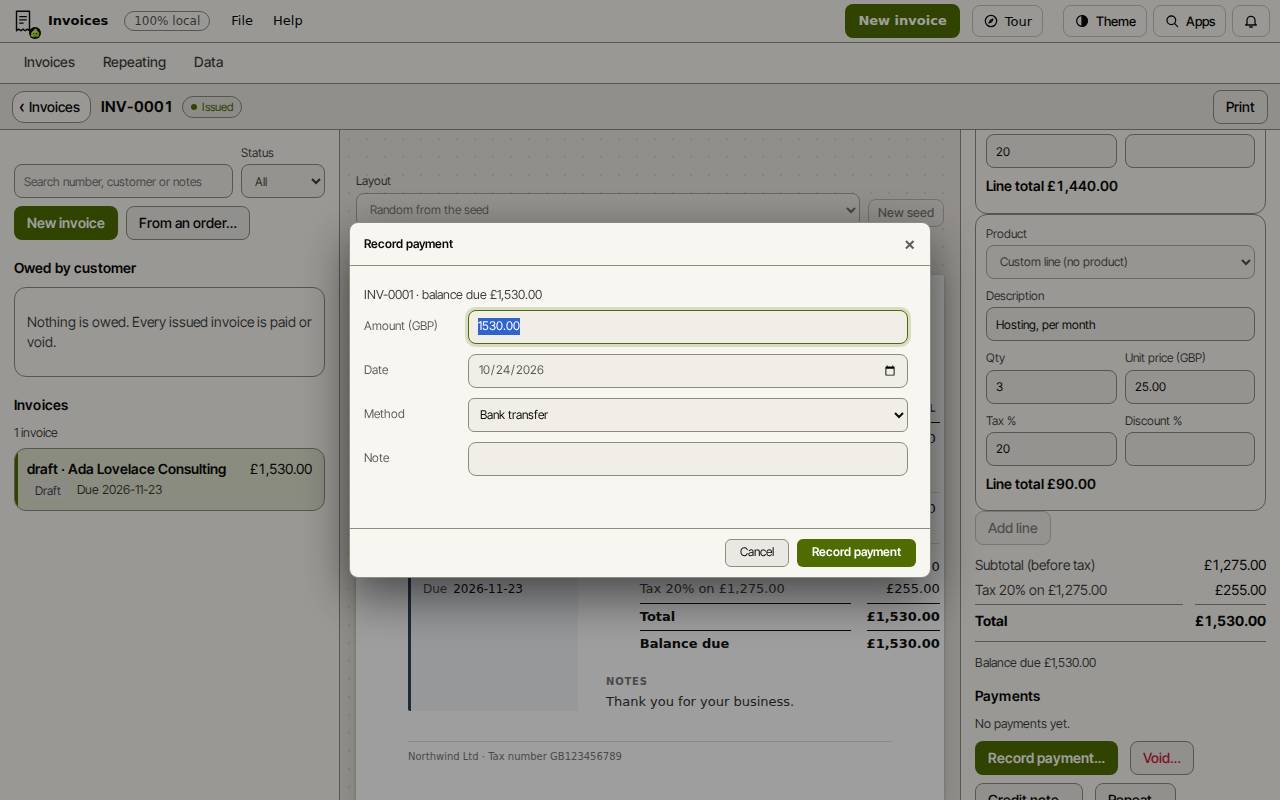
Task: Switch to the Data tab
Action: point(208,62)
